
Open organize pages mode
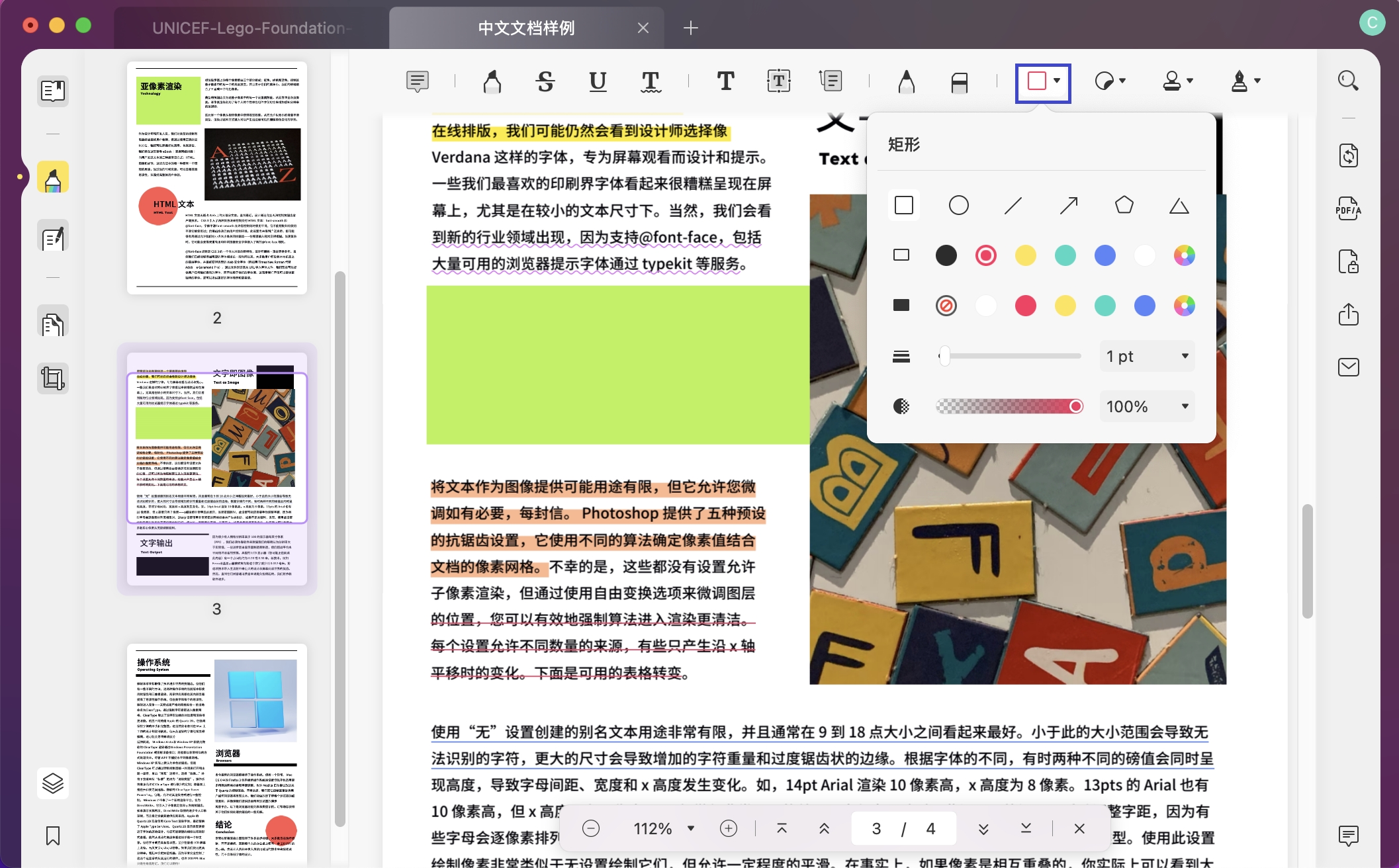(53, 322)
